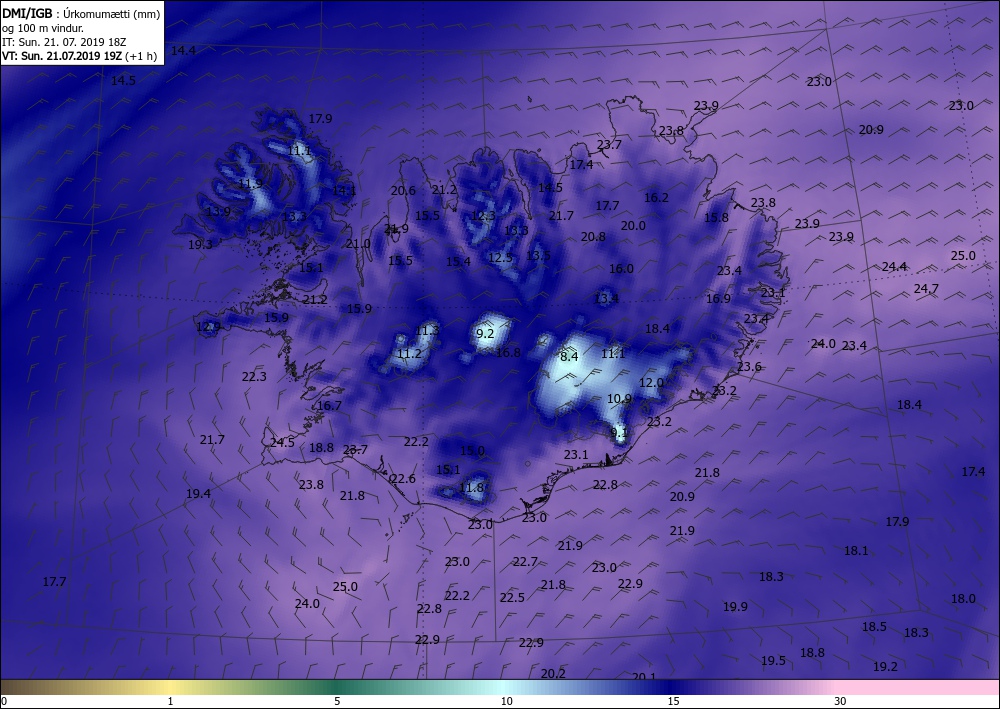
Task: Click the map value 18.1
Action: [x=856, y=551]
